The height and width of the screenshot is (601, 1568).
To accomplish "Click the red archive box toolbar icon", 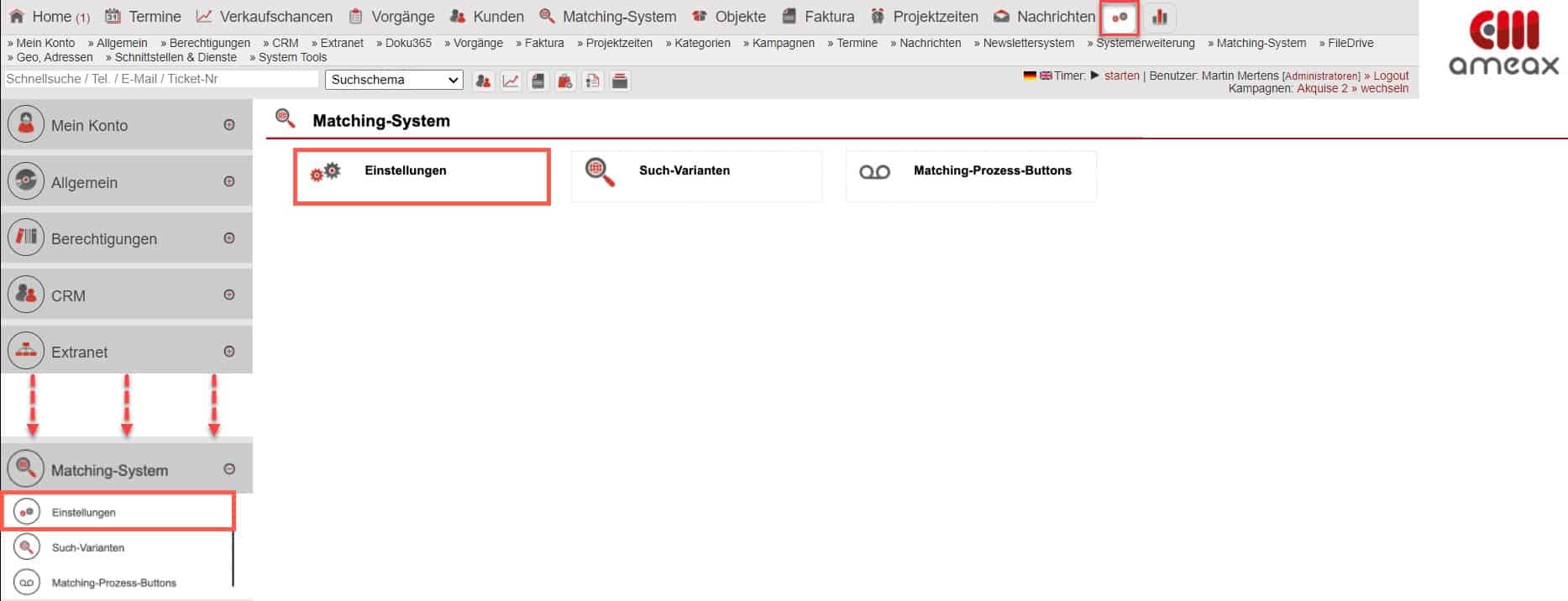I will click(x=620, y=81).
